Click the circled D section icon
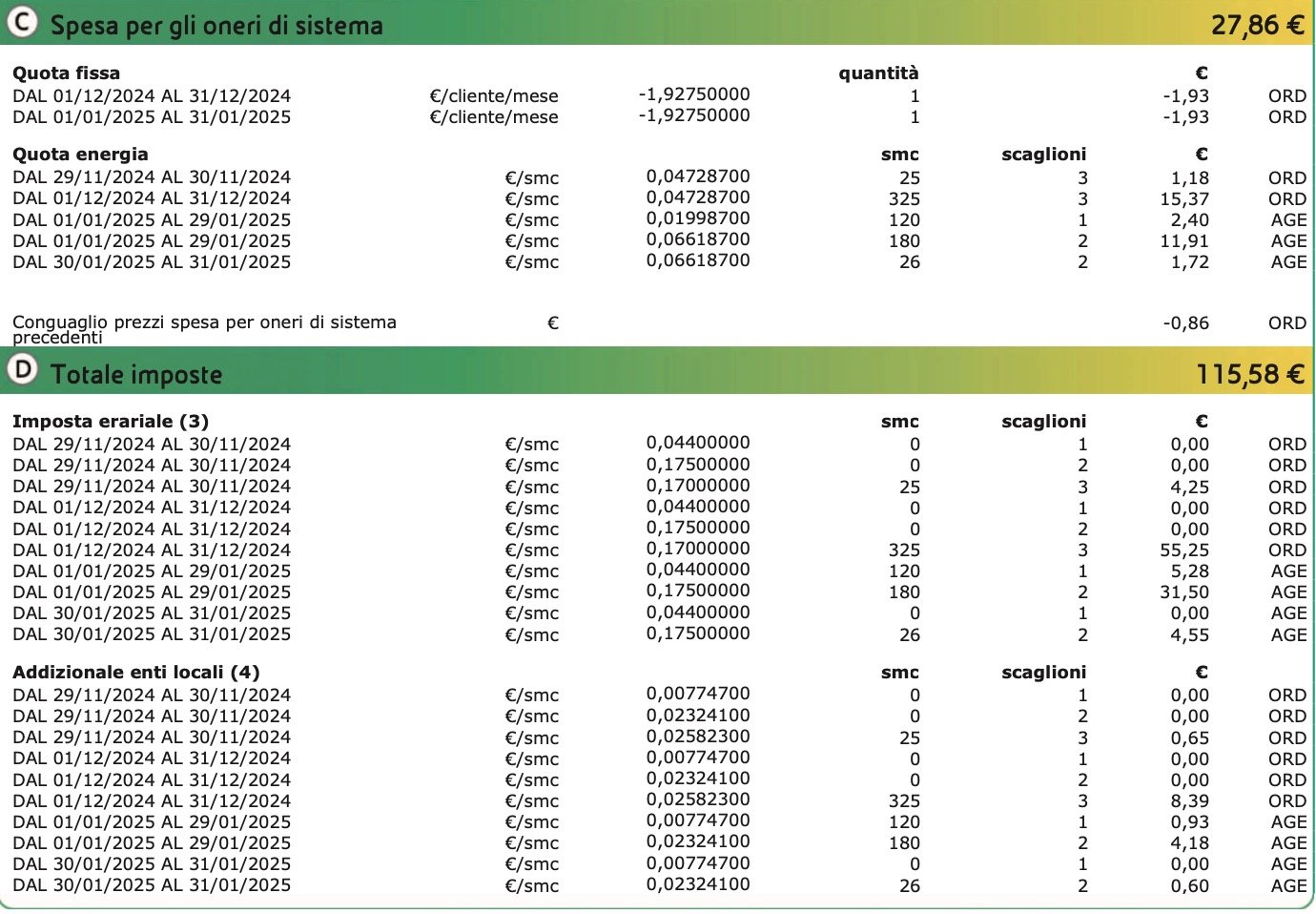The height and width of the screenshot is (914, 1316). pos(21,369)
